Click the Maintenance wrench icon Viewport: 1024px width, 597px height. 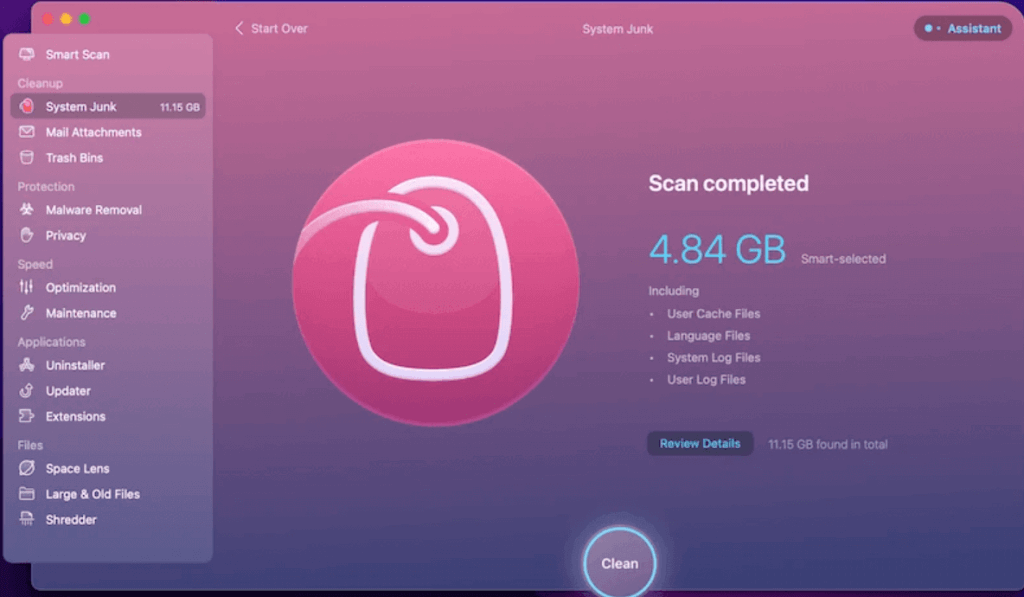tap(27, 313)
